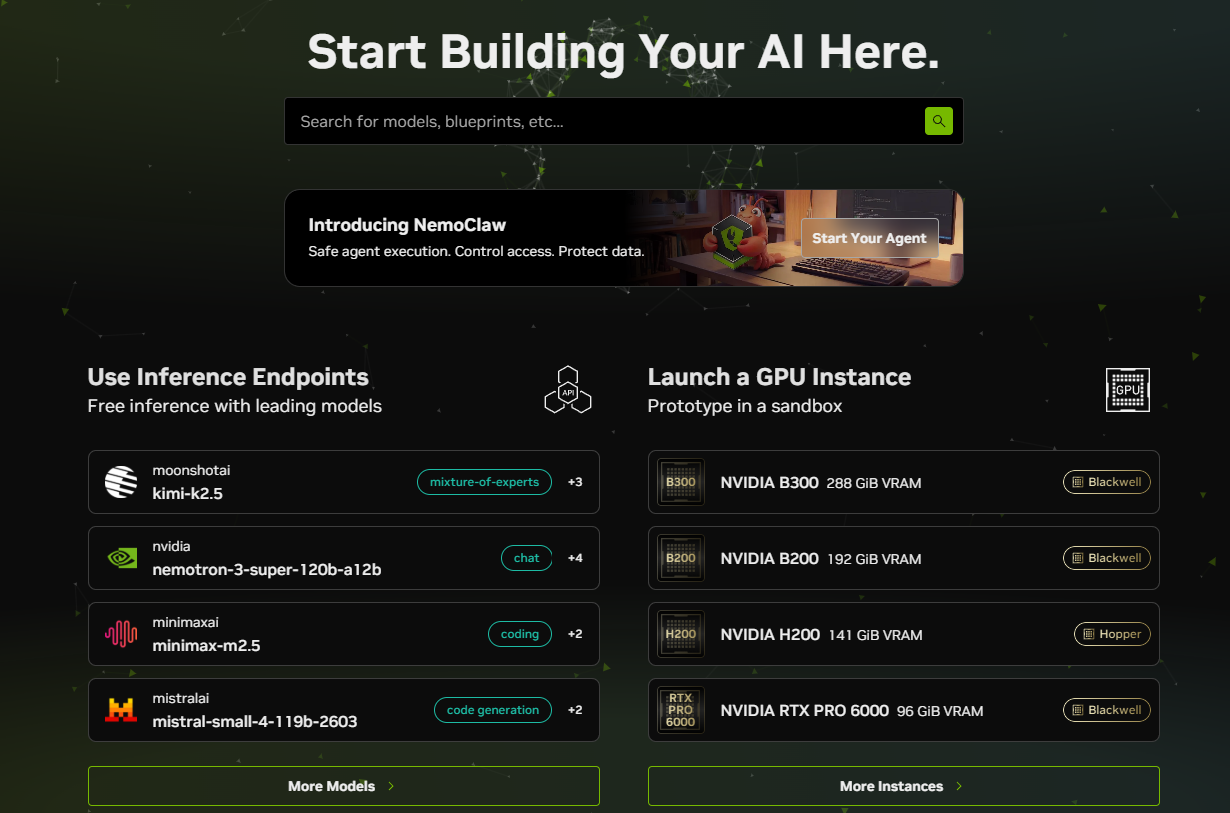Select the mixture-of-experts tag

point(484,482)
